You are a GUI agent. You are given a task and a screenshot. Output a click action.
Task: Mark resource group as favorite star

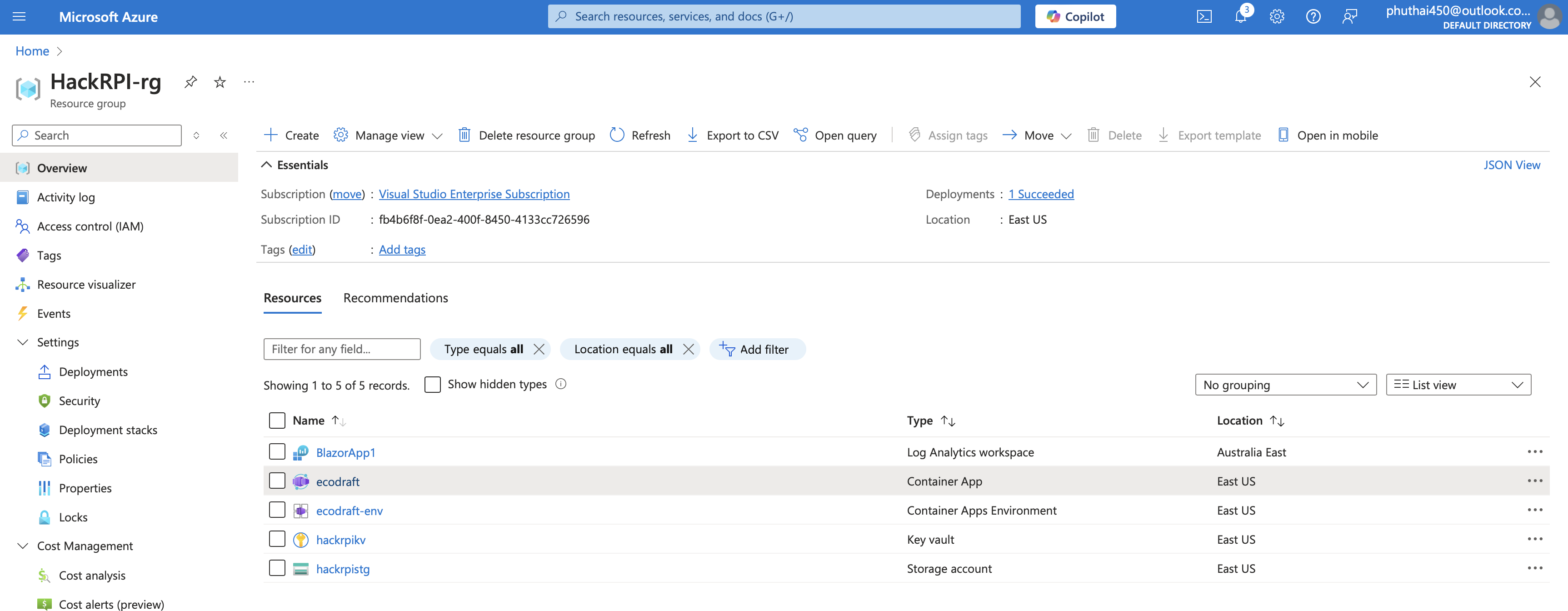coord(220,81)
